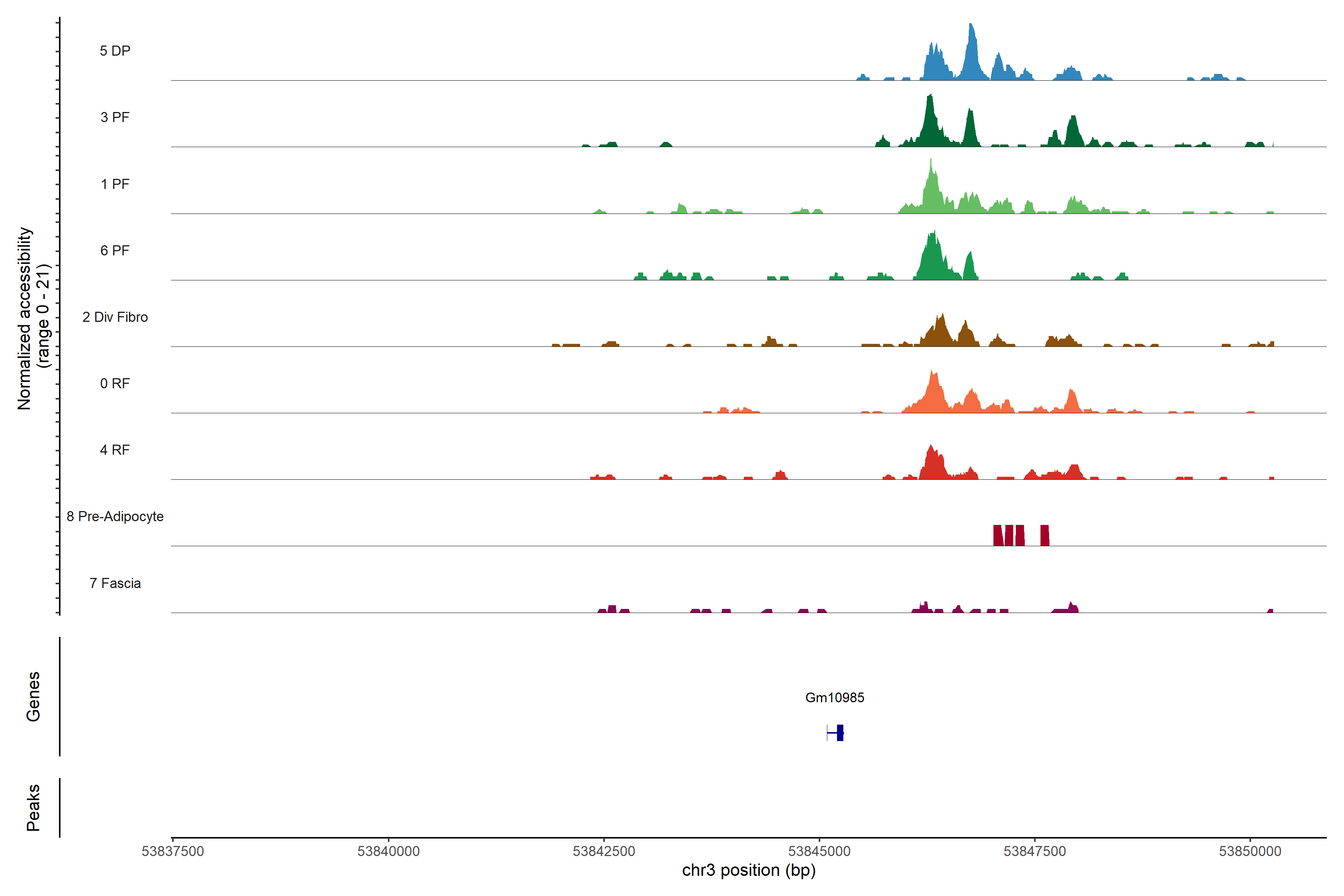Viewport: 1344px width, 896px height.
Task: Click the 8 Pre-Adipocyte track label
Action: coord(115,517)
